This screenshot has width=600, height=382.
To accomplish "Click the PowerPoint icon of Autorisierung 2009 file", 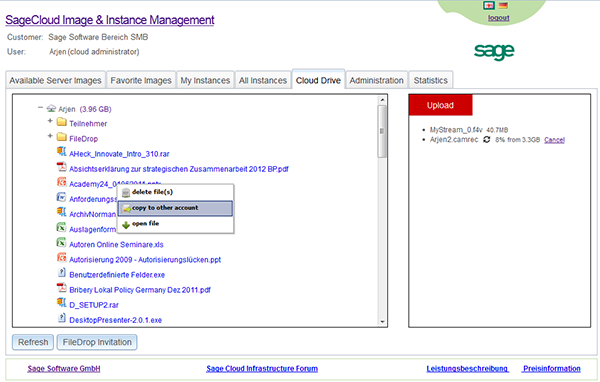I will (x=62, y=258).
